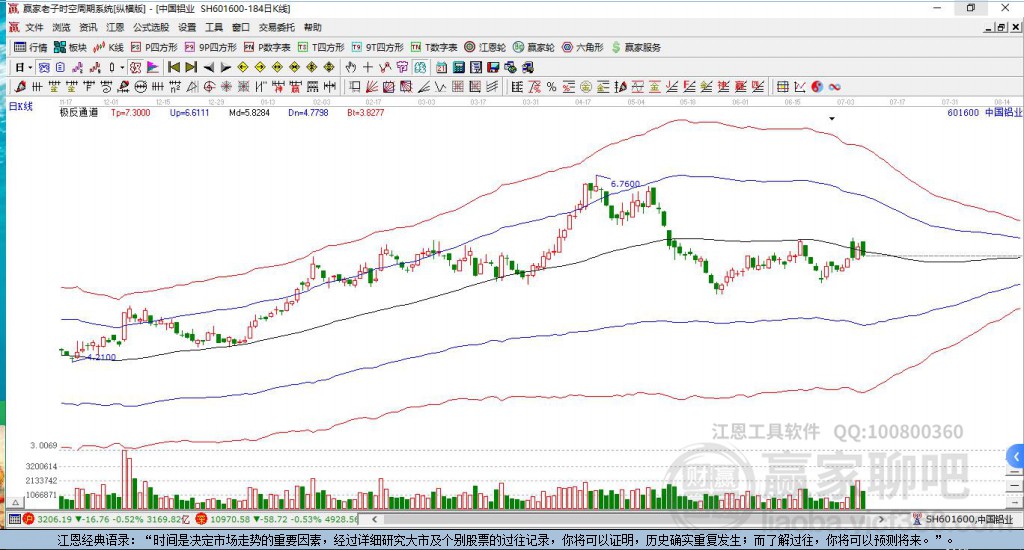
Task: Click the status bar grid icon
Action: [14, 519]
